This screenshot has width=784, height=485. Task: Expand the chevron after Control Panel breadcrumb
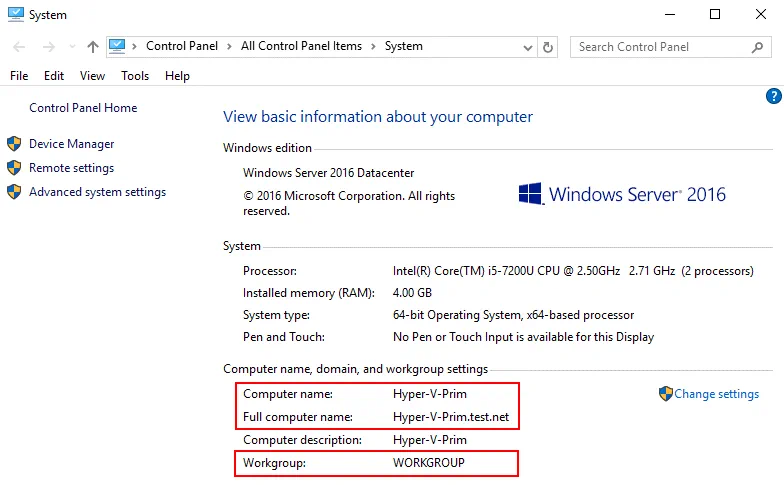point(231,46)
